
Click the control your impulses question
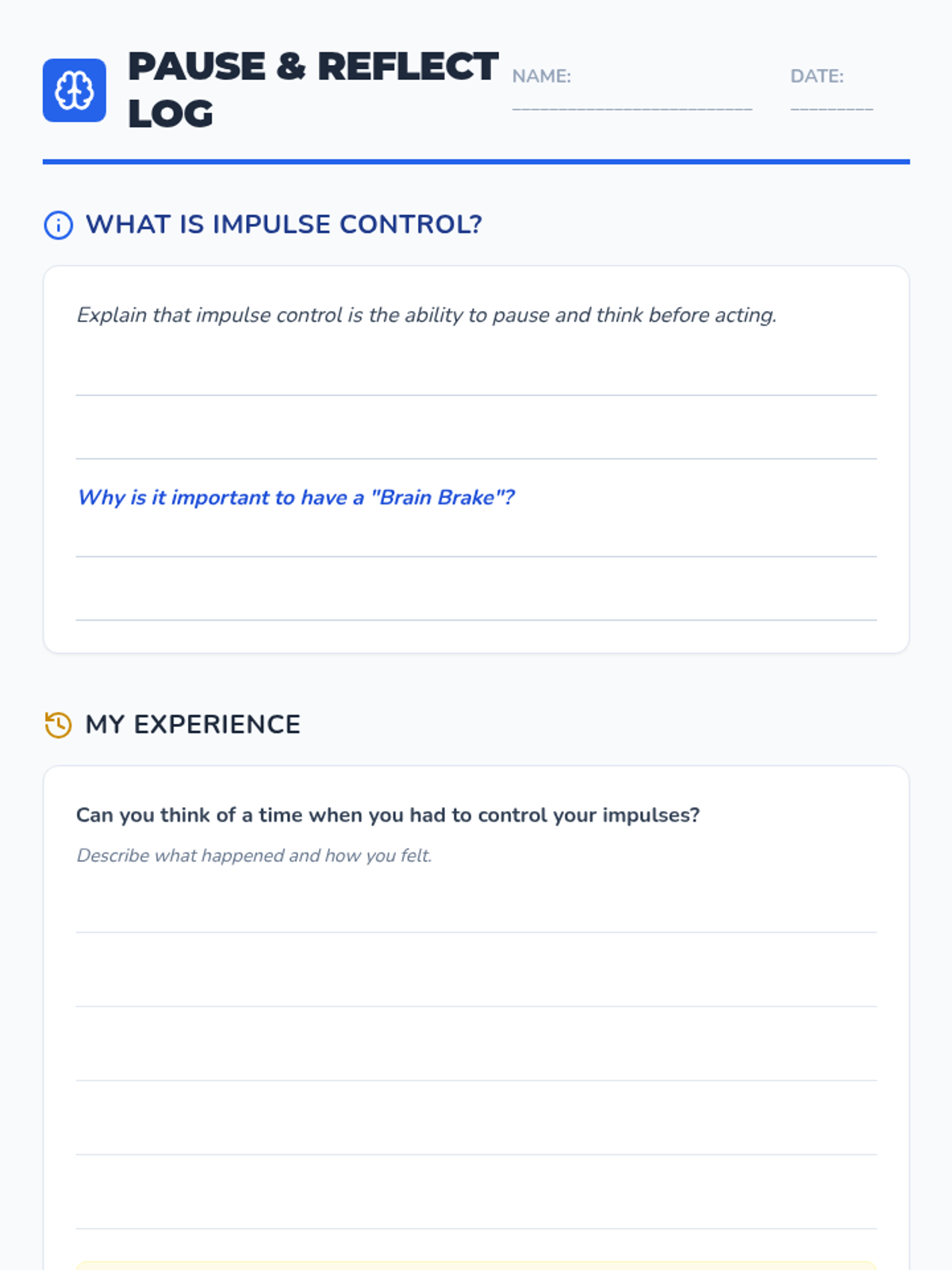pos(388,815)
